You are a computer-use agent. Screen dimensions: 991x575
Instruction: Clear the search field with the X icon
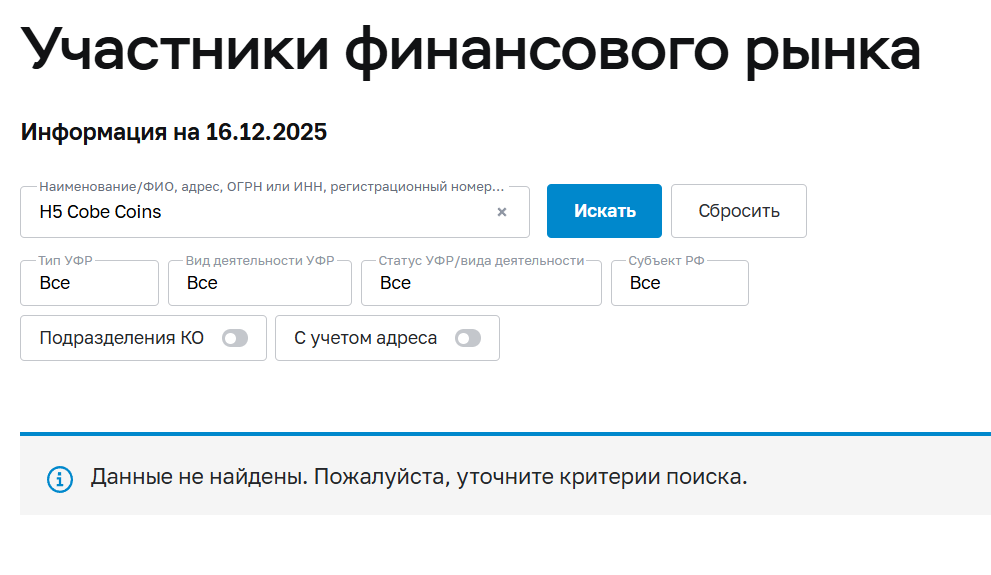coord(502,212)
